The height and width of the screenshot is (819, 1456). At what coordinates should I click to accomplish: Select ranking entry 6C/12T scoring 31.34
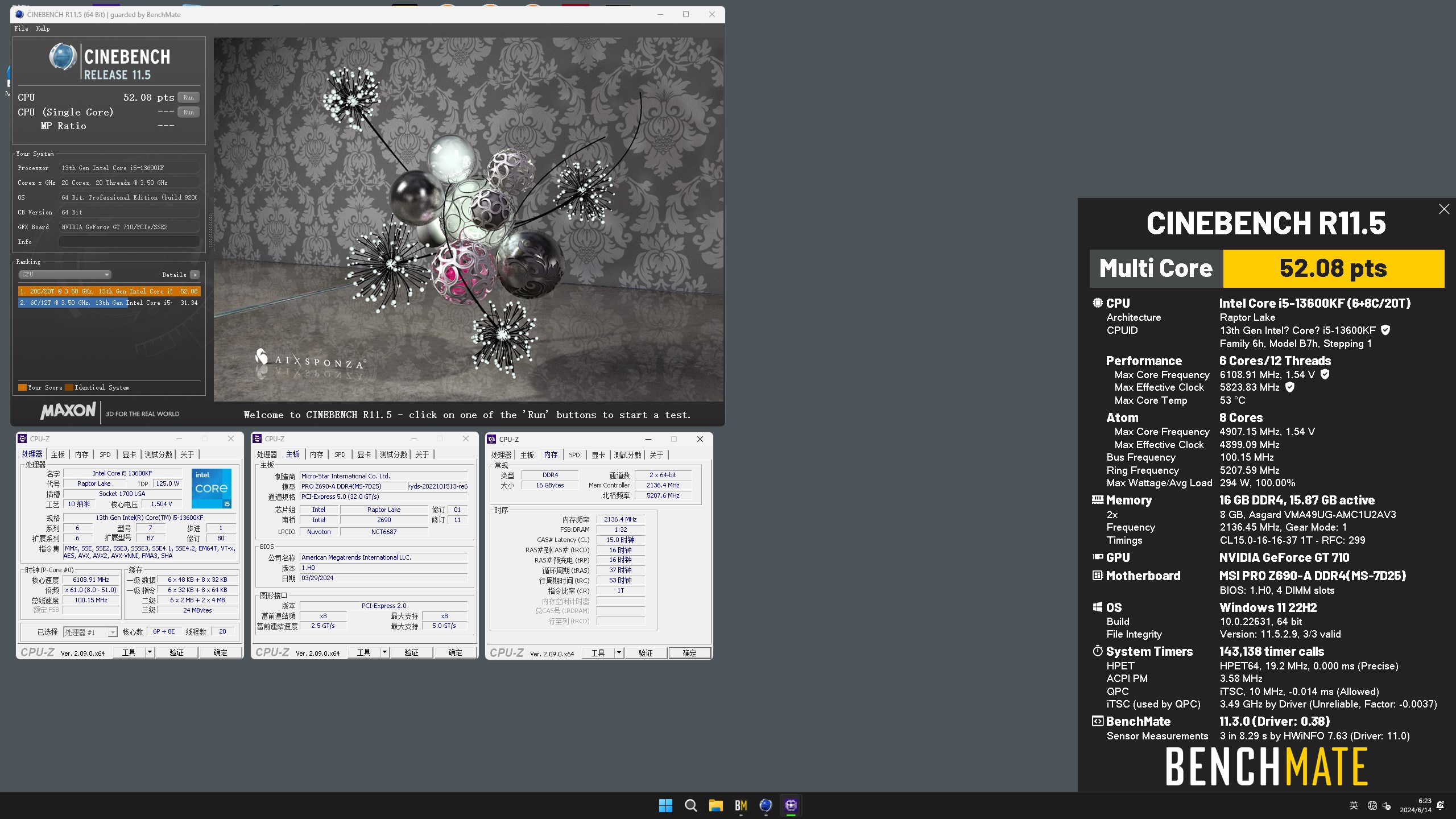click(x=109, y=303)
